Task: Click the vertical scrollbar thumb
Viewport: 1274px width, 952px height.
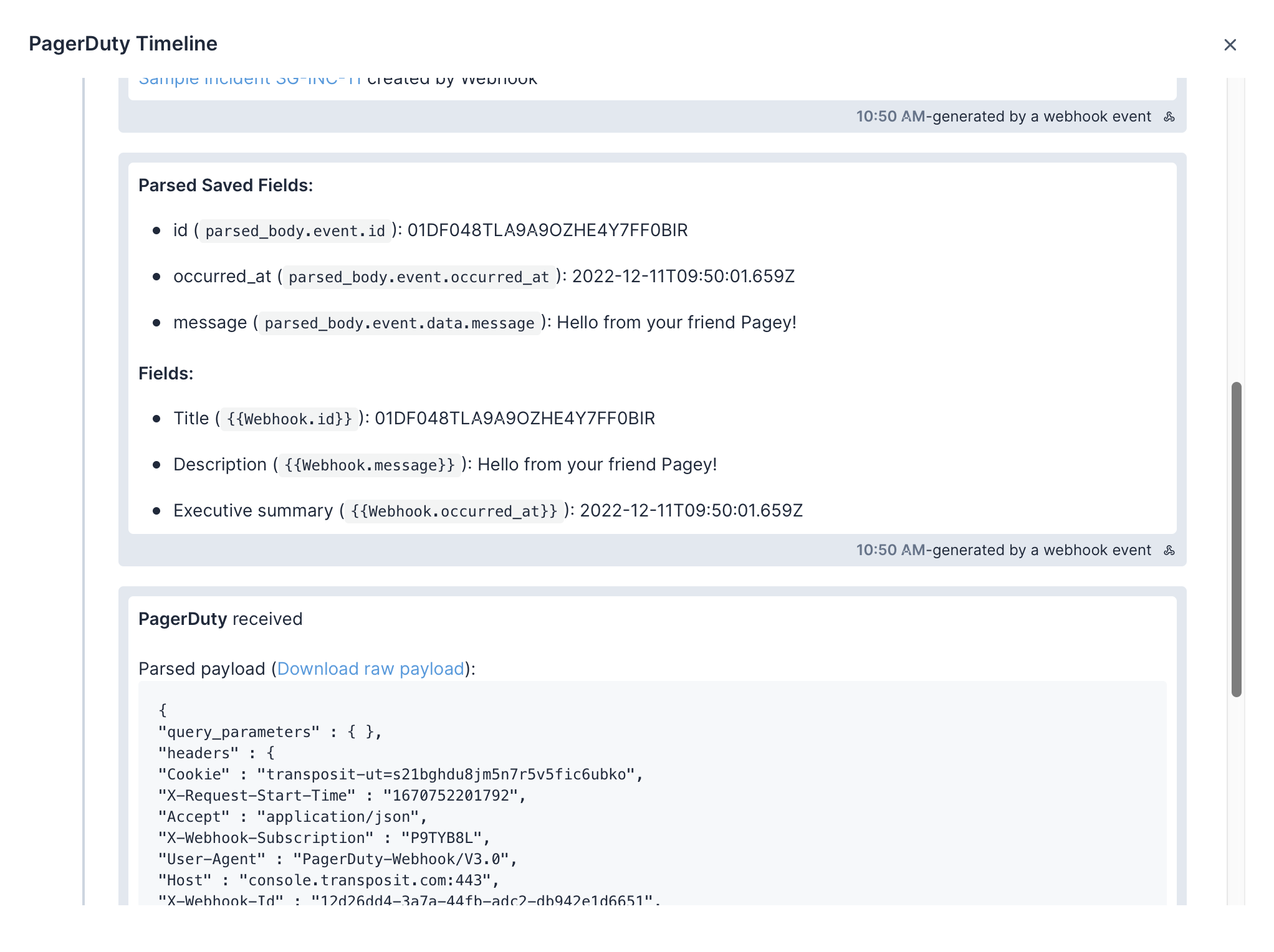Action: (1236, 539)
